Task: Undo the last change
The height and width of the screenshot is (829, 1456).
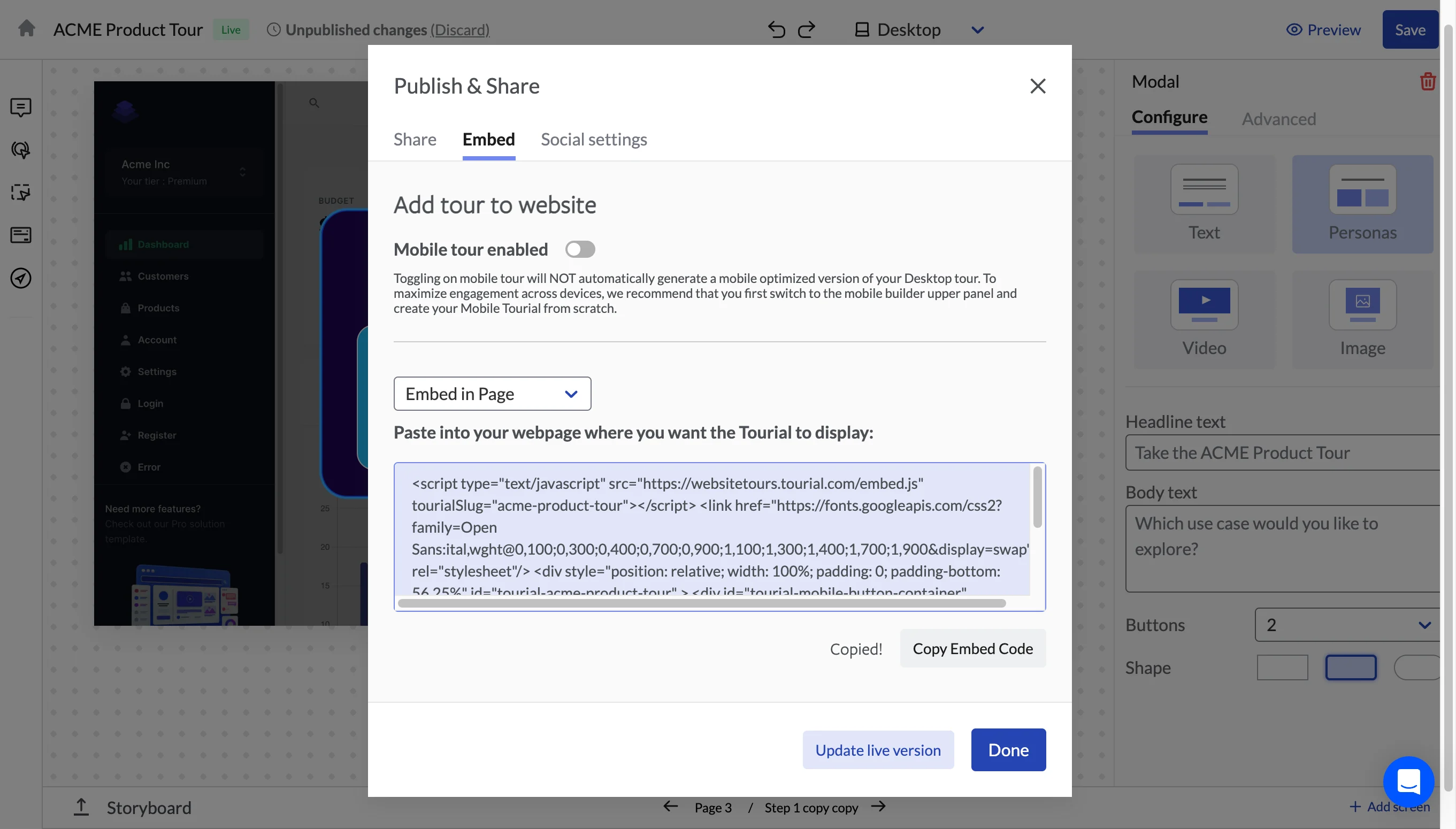Action: 776,29
